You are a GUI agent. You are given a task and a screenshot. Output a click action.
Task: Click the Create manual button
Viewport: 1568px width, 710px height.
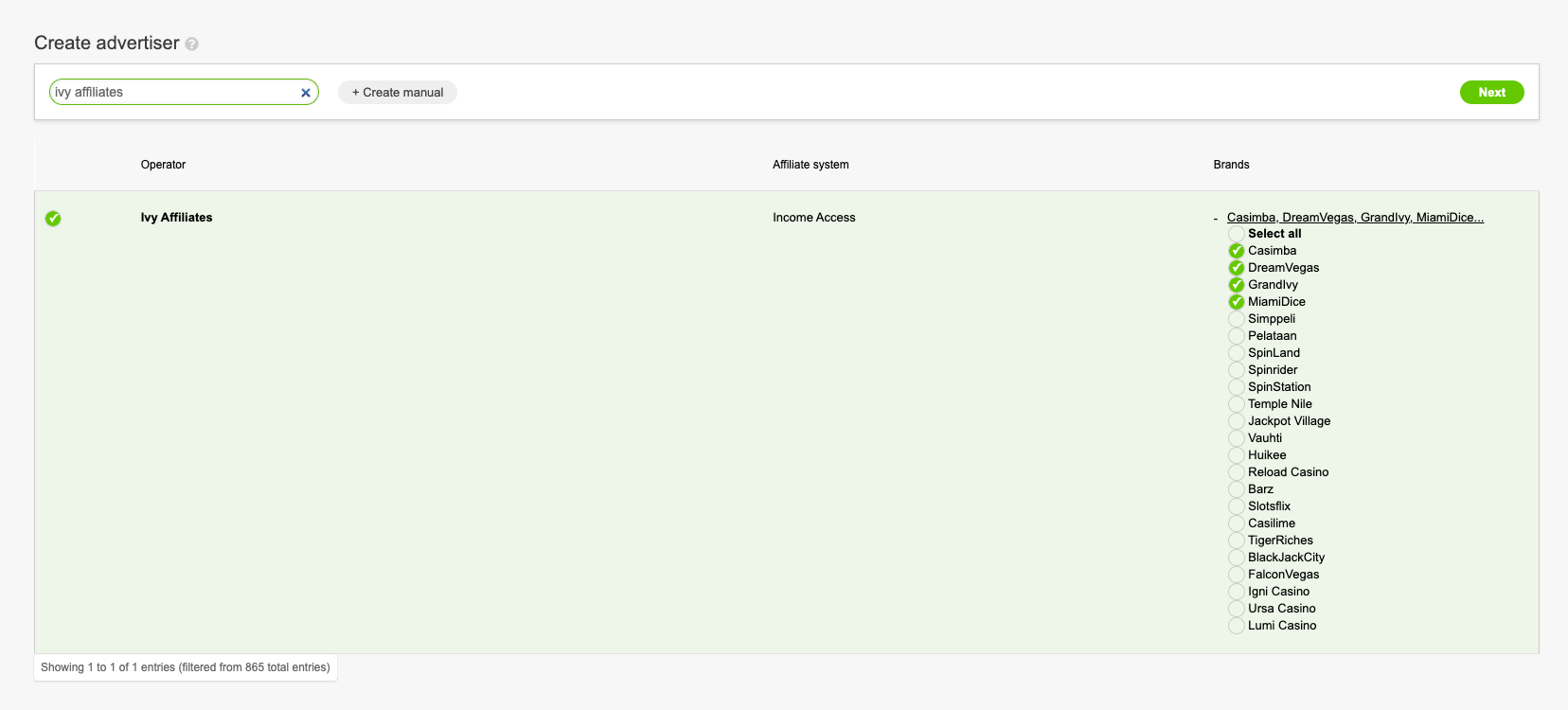pos(398,92)
